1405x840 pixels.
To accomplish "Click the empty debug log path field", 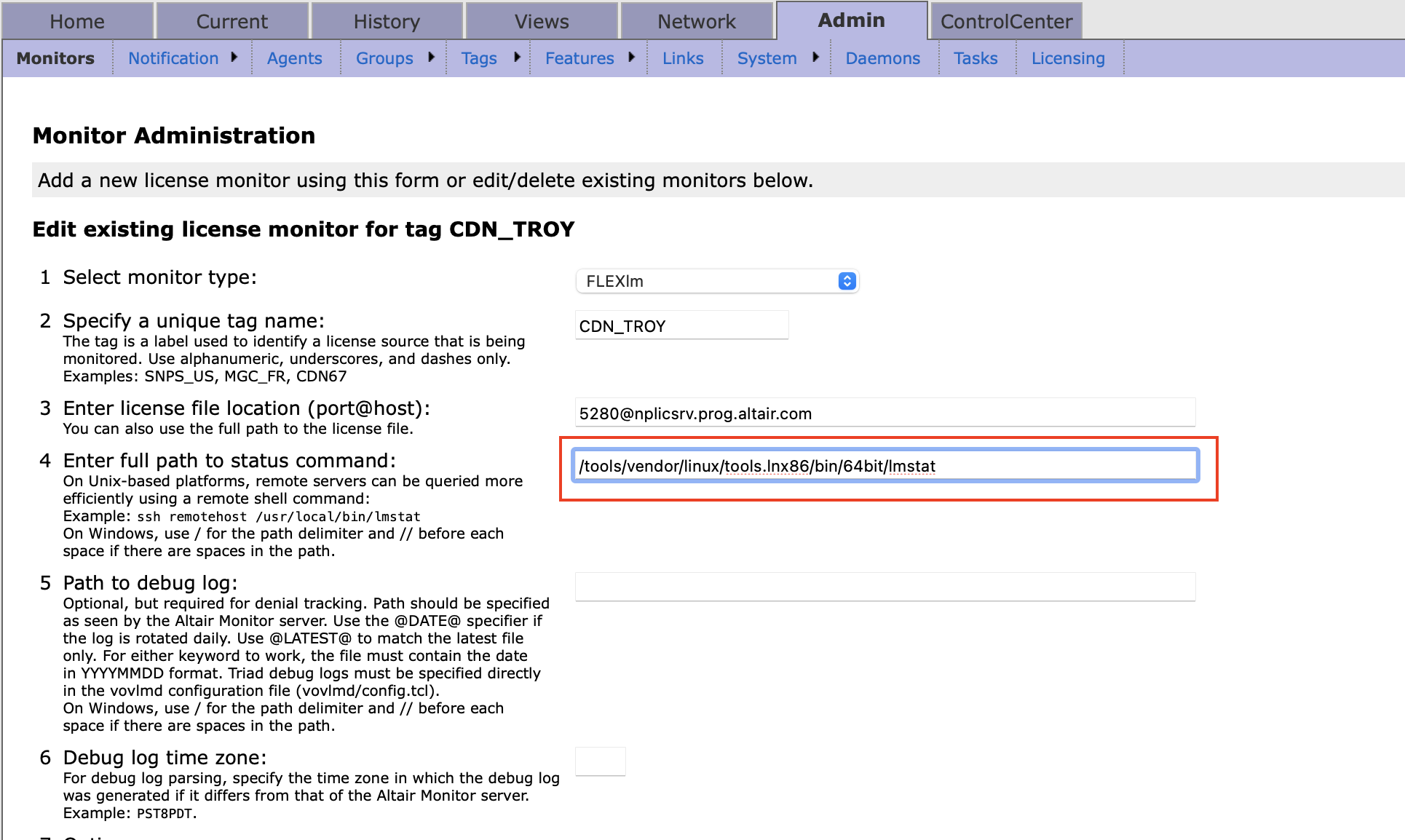I will click(884, 586).
